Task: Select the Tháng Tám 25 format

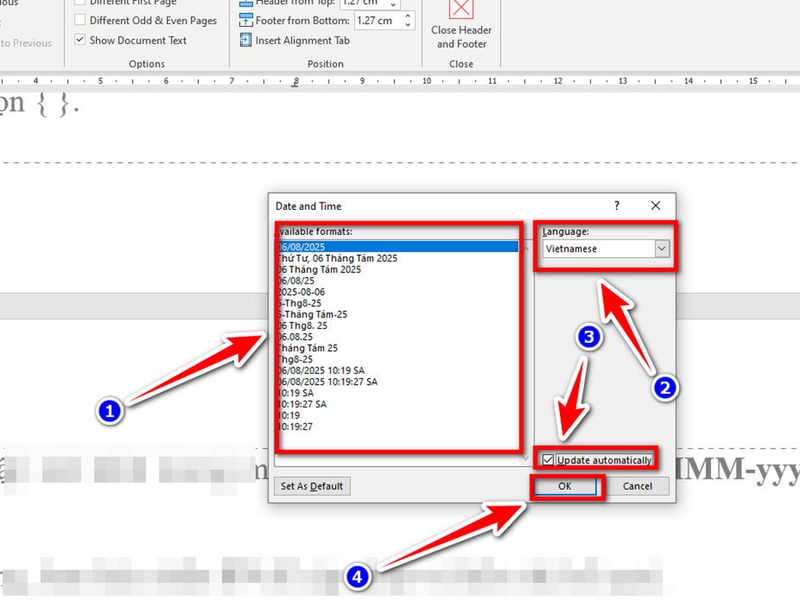Action: (398, 348)
